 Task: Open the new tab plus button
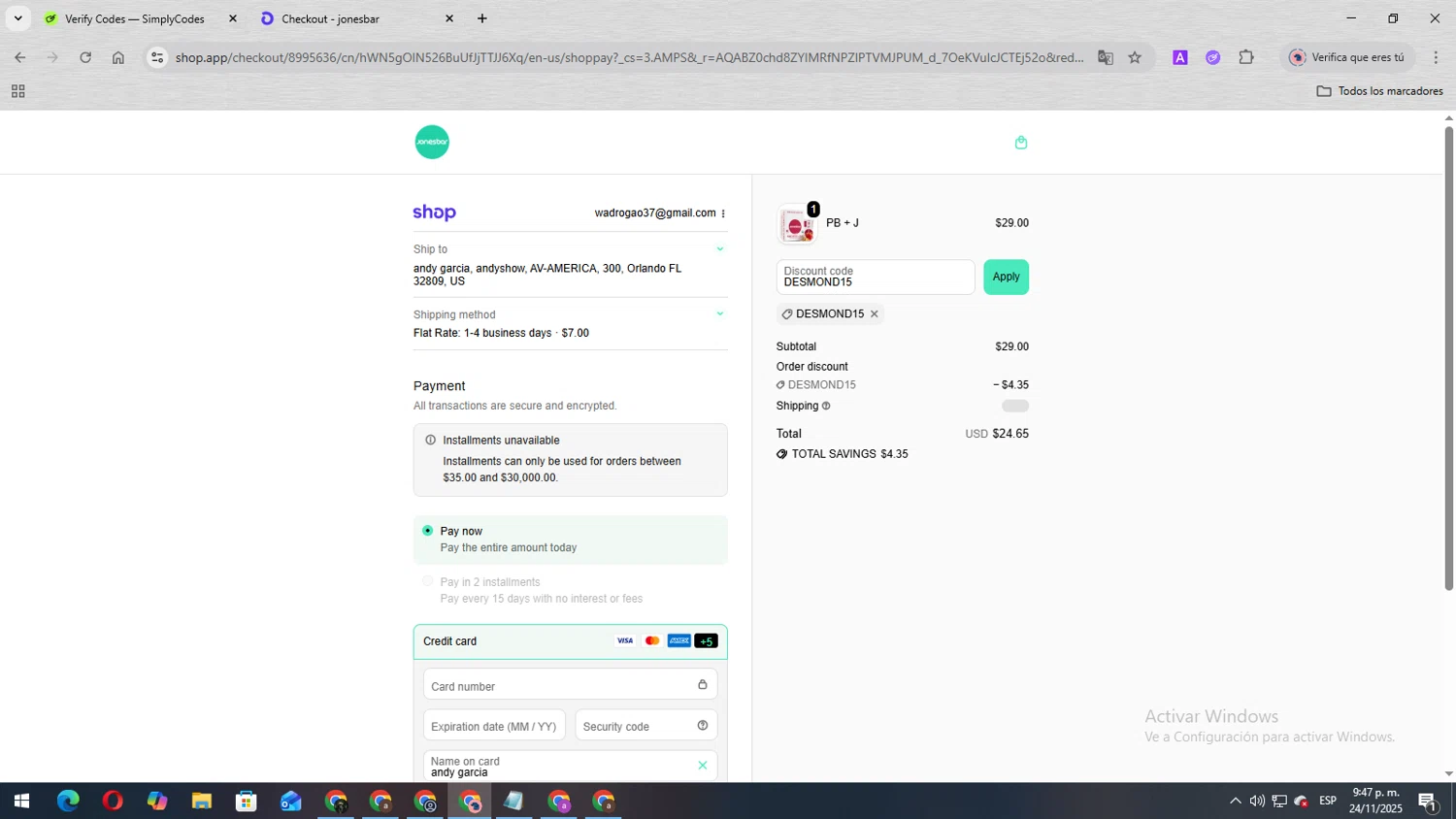(482, 18)
